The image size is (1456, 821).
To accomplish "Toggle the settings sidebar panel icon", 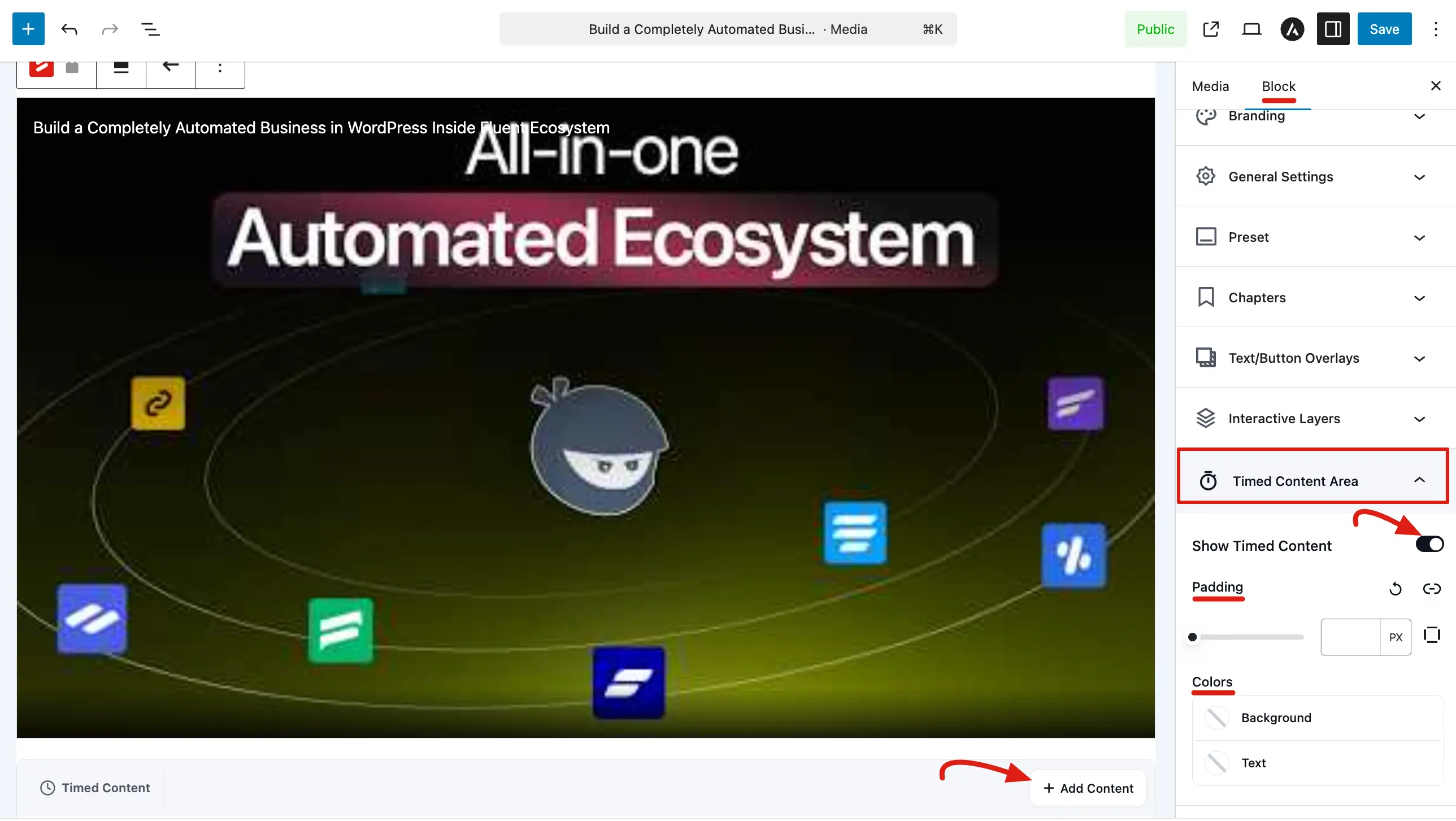I will point(1333,29).
